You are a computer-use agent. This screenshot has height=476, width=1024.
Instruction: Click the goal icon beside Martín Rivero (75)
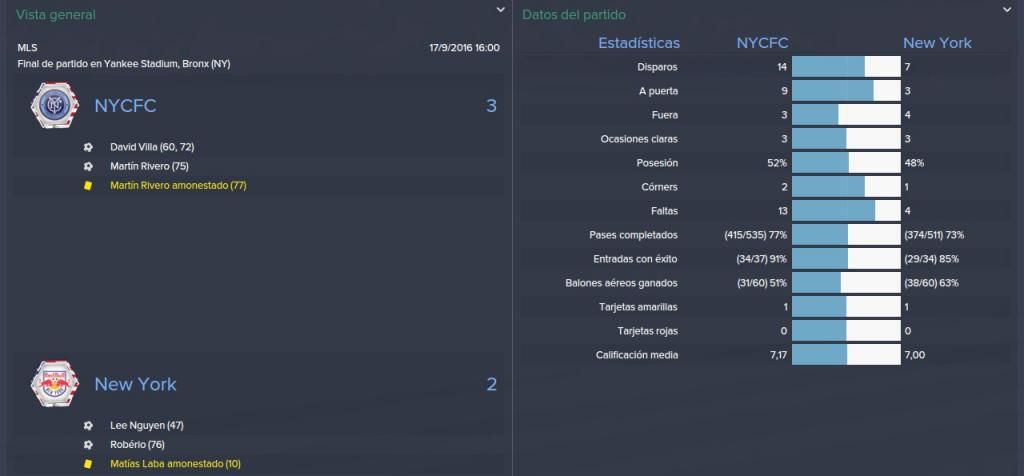pyautogui.click(x=88, y=167)
